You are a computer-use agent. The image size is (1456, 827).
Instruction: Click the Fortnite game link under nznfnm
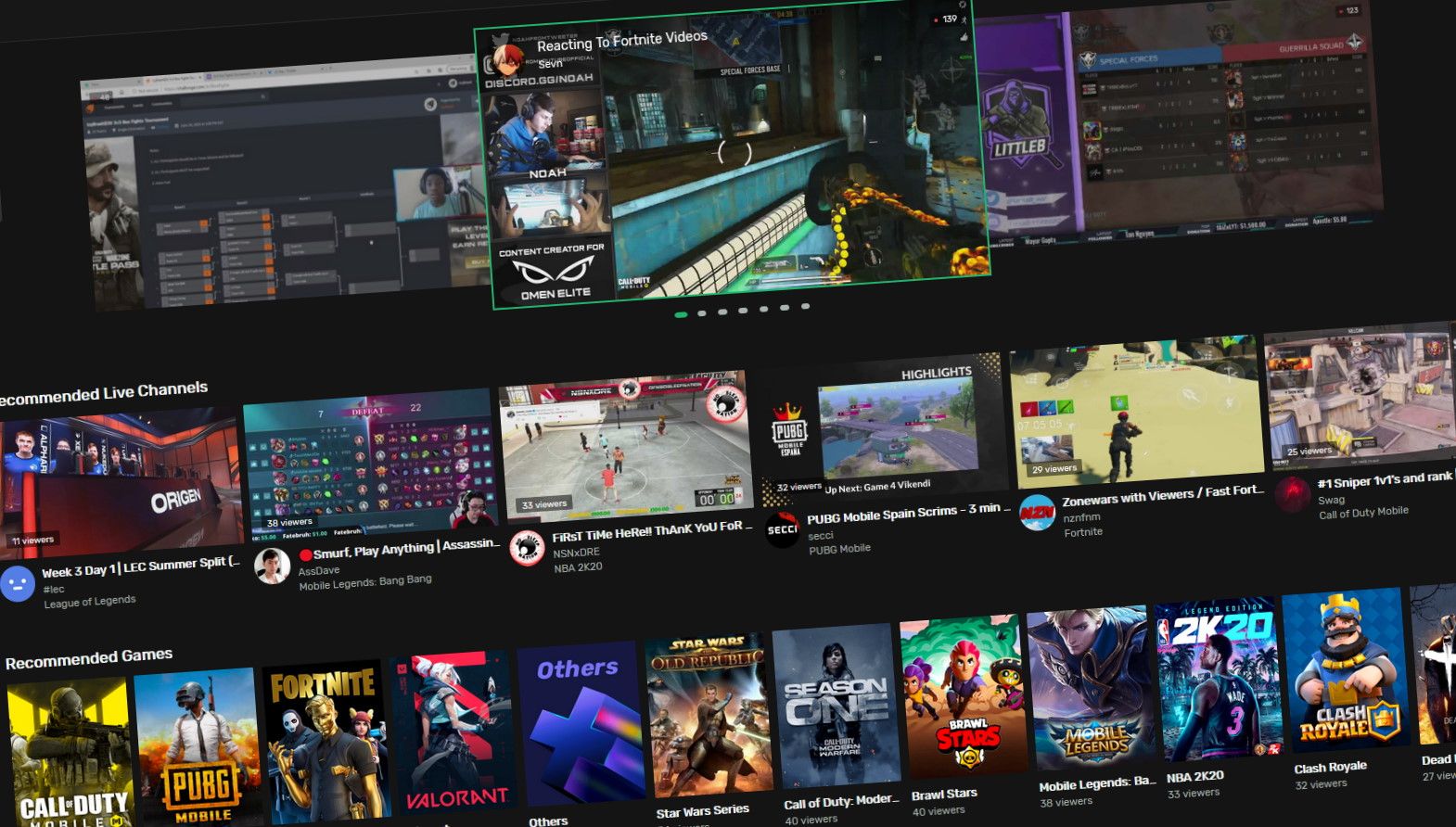click(x=1083, y=532)
